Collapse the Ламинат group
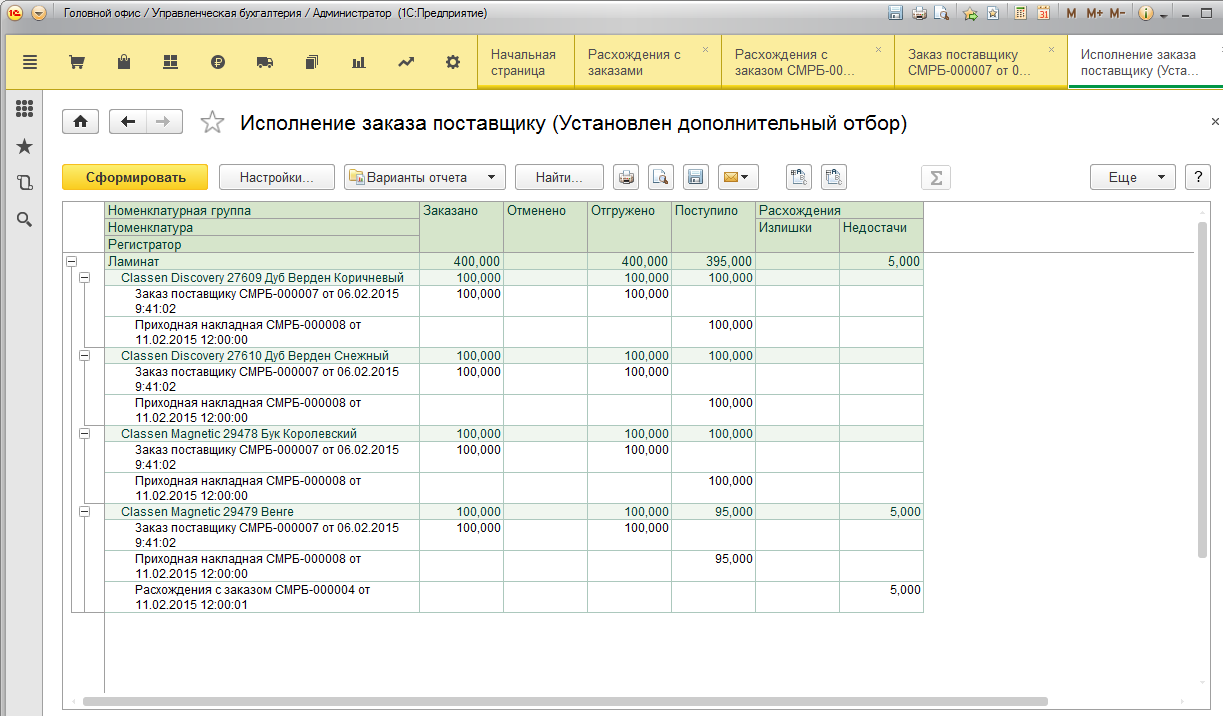This screenshot has width=1223, height=716. point(71,261)
